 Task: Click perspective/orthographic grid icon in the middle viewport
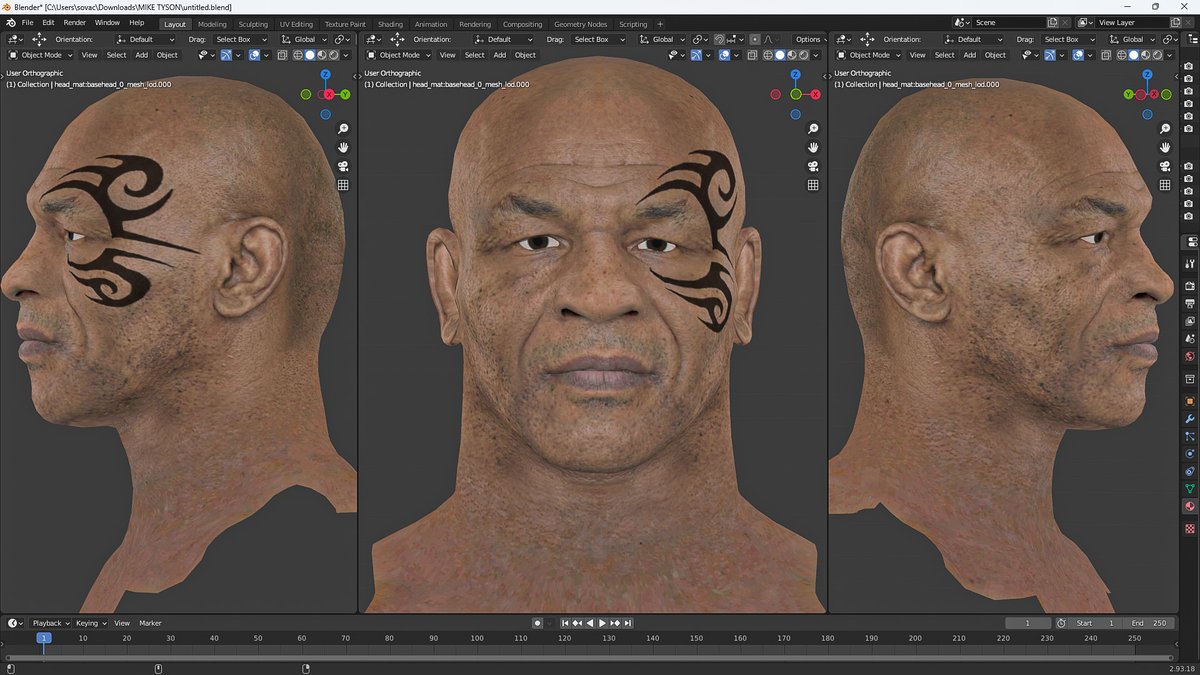coord(813,185)
